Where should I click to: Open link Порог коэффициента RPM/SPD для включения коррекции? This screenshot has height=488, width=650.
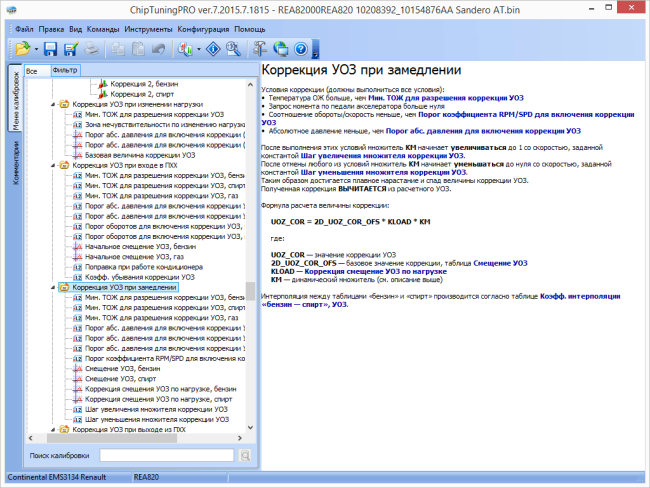tap(526, 114)
